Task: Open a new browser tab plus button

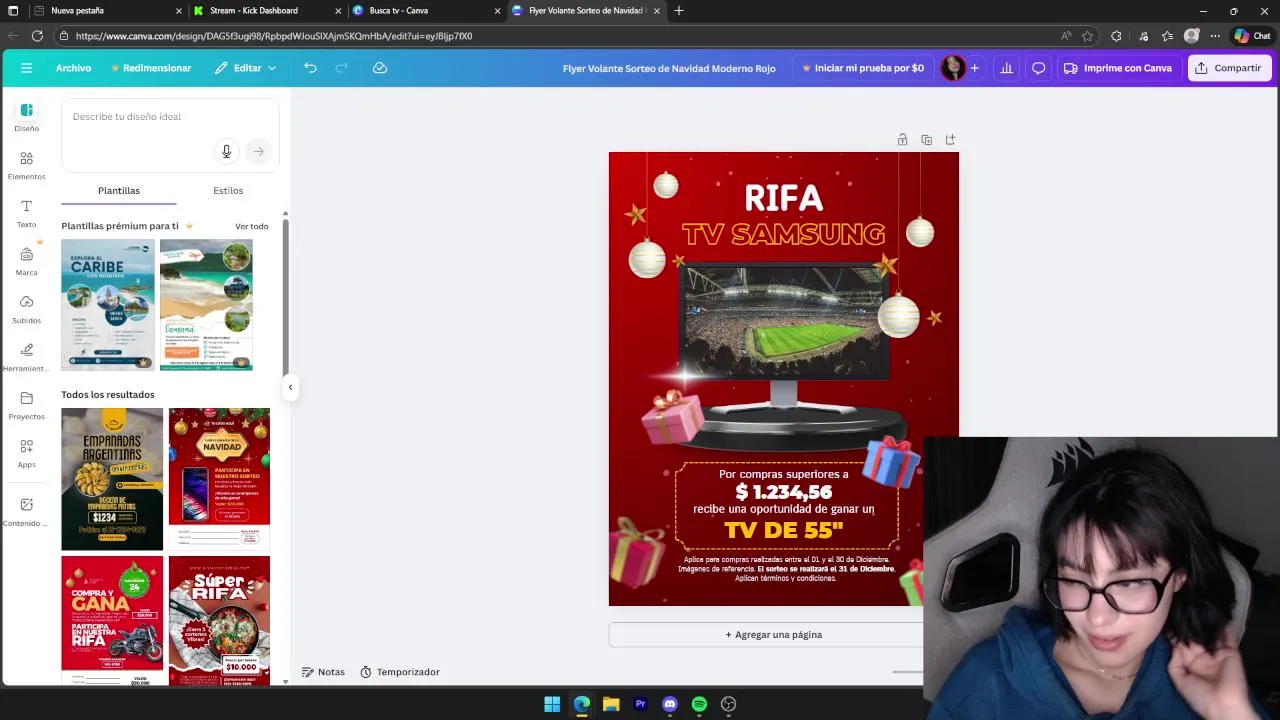Action: pyautogui.click(x=679, y=11)
